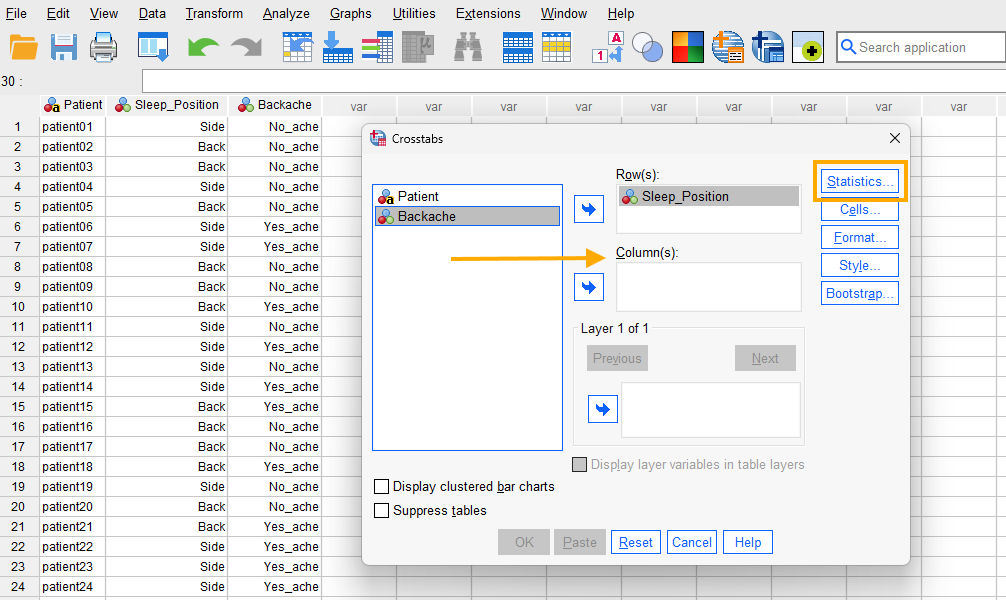This screenshot has width=1006, height=600.
Task: Save the dataset using the disk icon
Action: tap(63, 47)
